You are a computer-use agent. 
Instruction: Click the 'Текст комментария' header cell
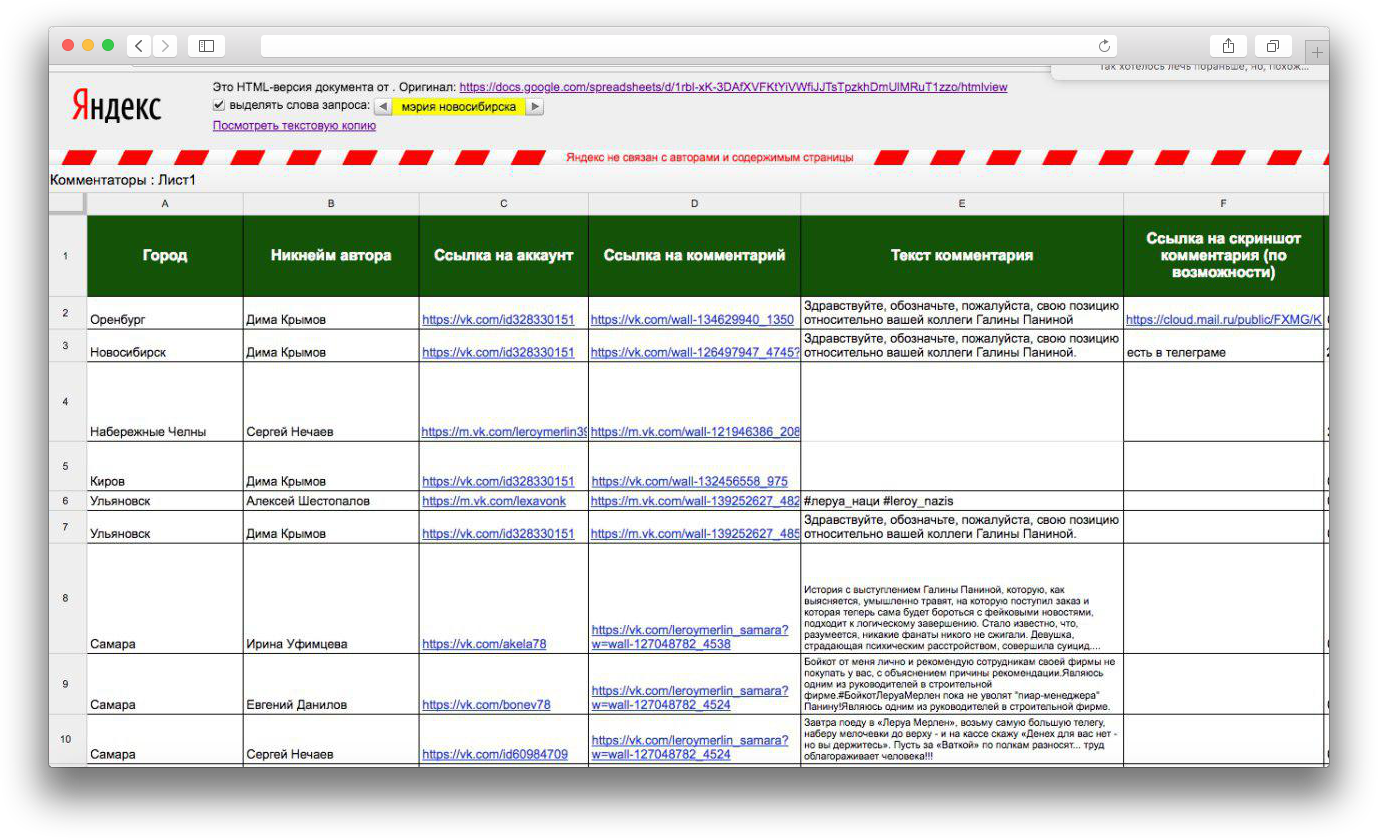962,255
